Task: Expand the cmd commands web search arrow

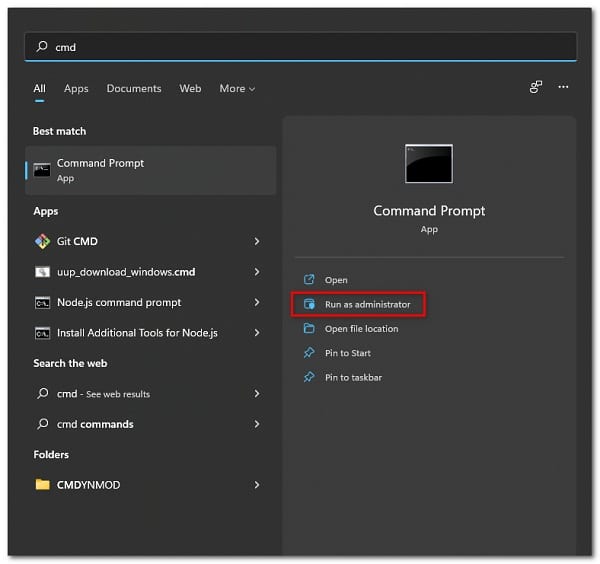Action: 257,424
